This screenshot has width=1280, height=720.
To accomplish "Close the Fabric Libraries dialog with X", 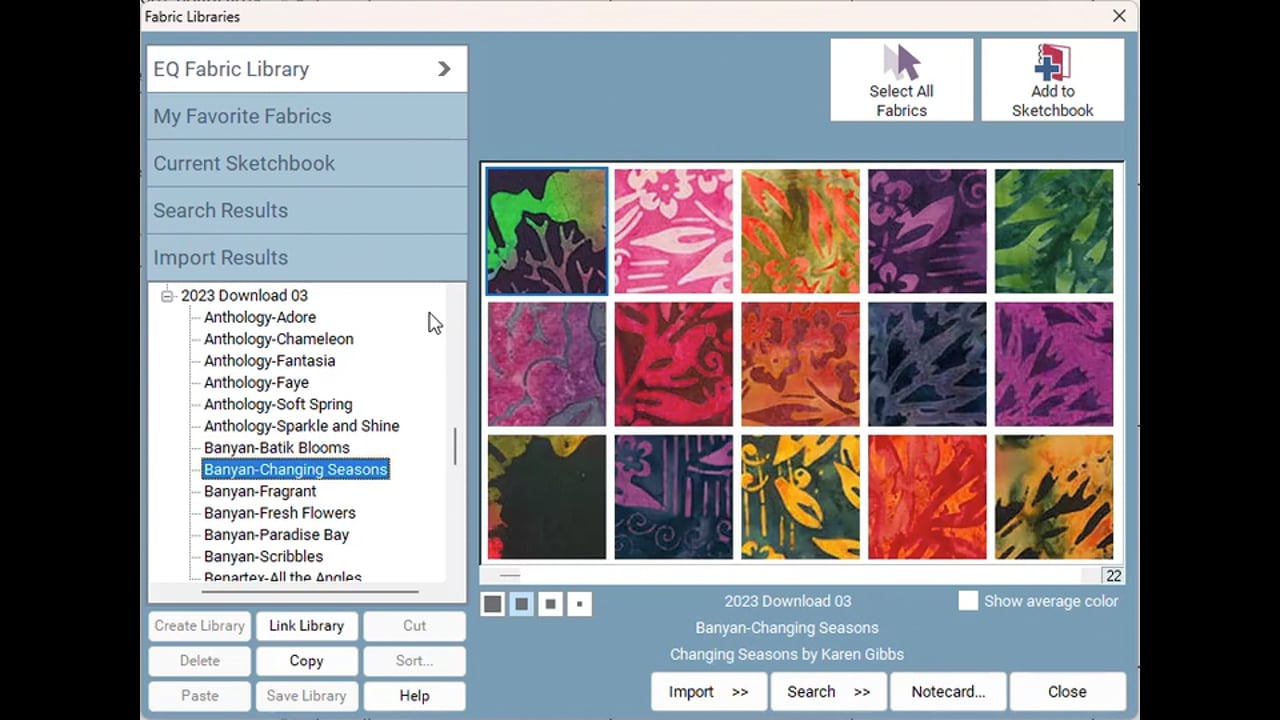I will (1119, 16).
